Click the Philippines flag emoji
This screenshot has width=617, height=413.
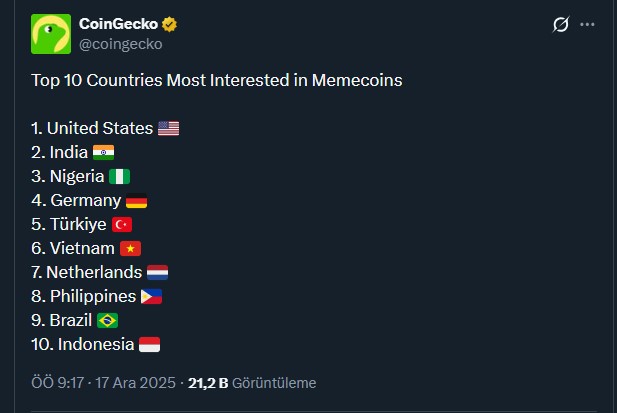(x=151, y=296)
